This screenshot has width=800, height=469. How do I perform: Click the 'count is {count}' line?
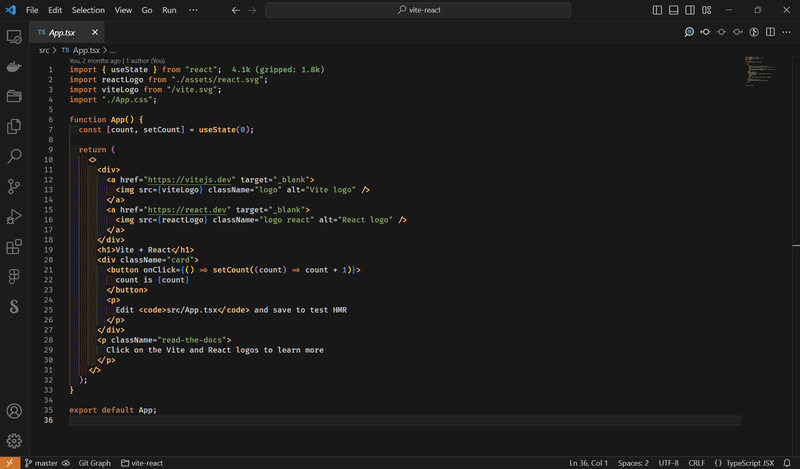pyautogui.click(x=152, y=280)
